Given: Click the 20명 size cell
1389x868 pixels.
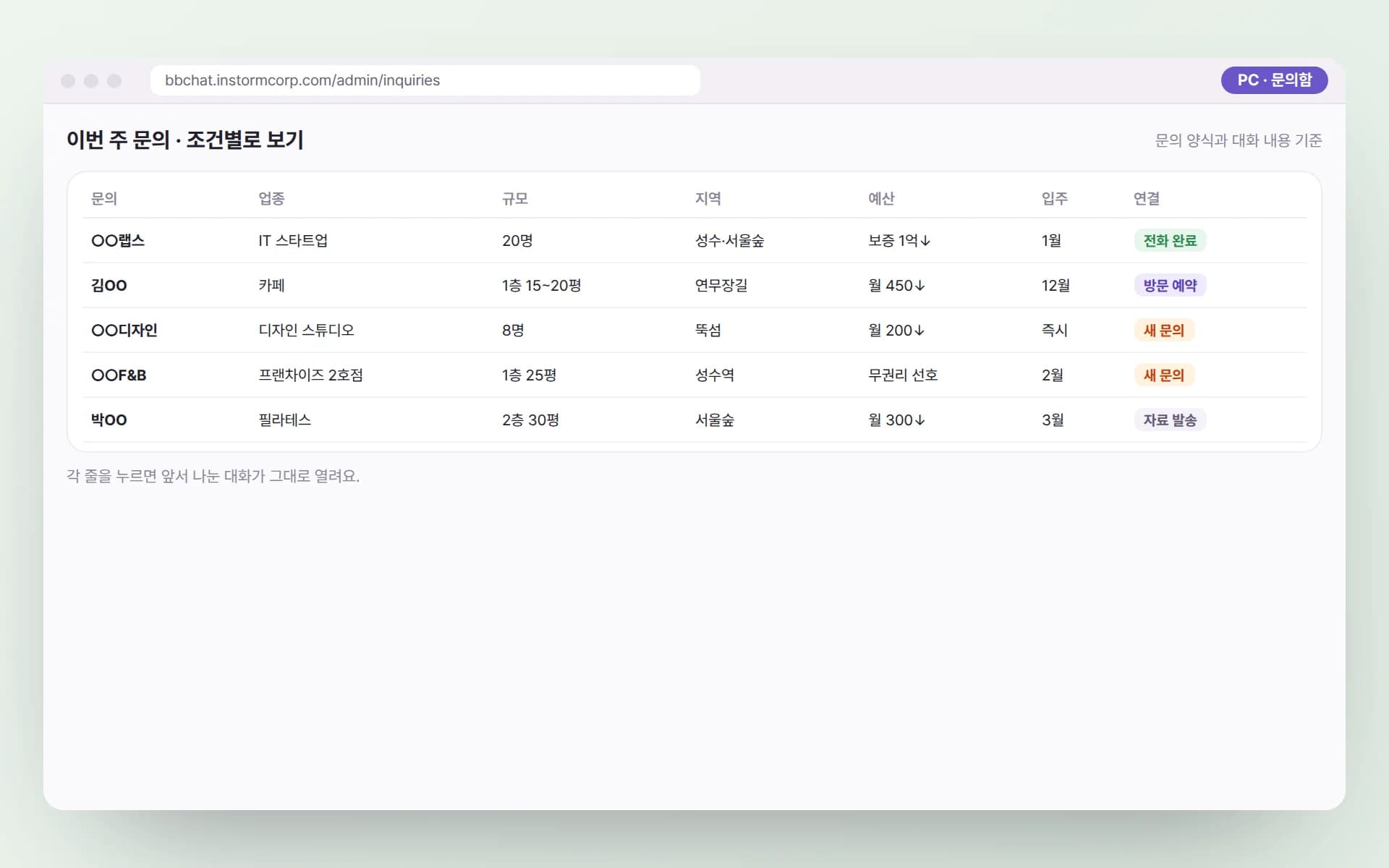Looking at the screenshot, I should point(517,240).
